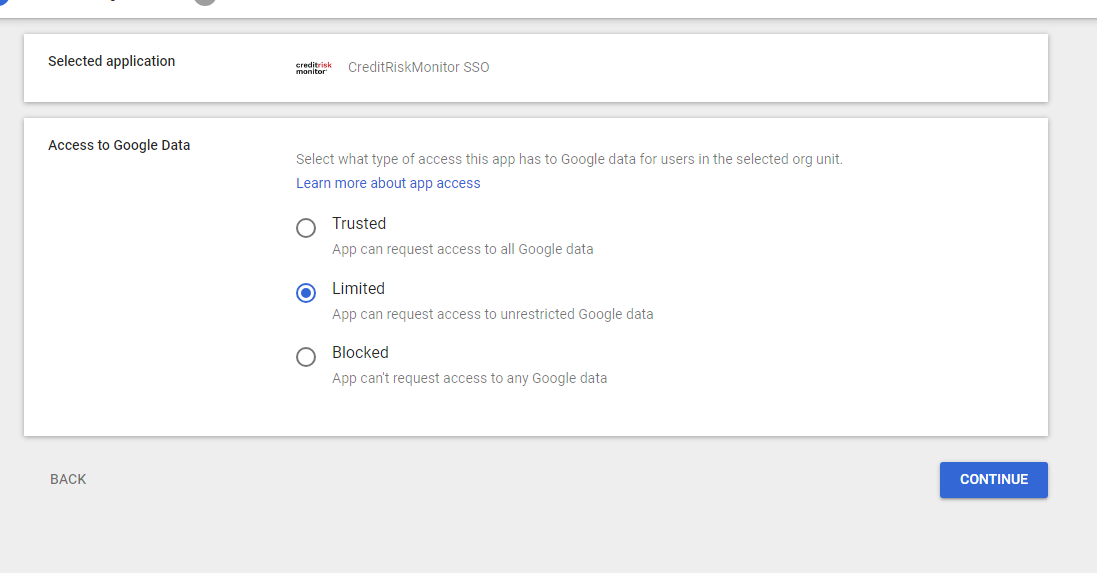Select the Trusted radio button
Image resolution: width=1097 pixels, height=573 pixels.
click(306, 228)
